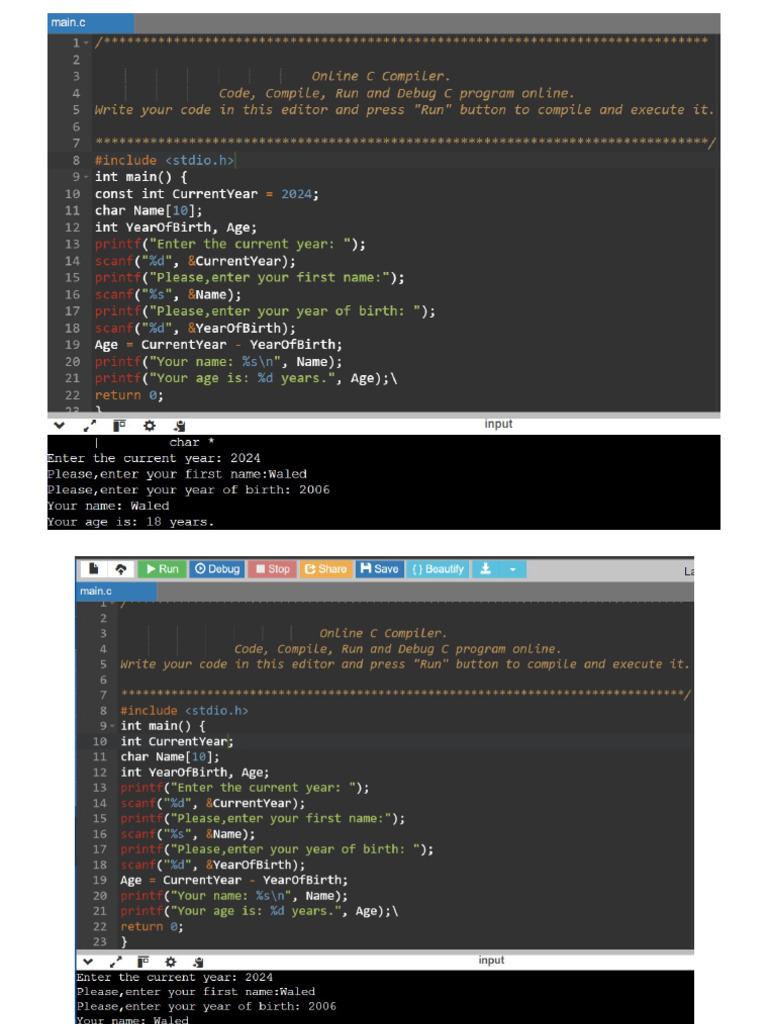Click the clear console icon in the upper console bar
The height and width of the screenshot is (1024, 768).
click(x=180, y=426)
